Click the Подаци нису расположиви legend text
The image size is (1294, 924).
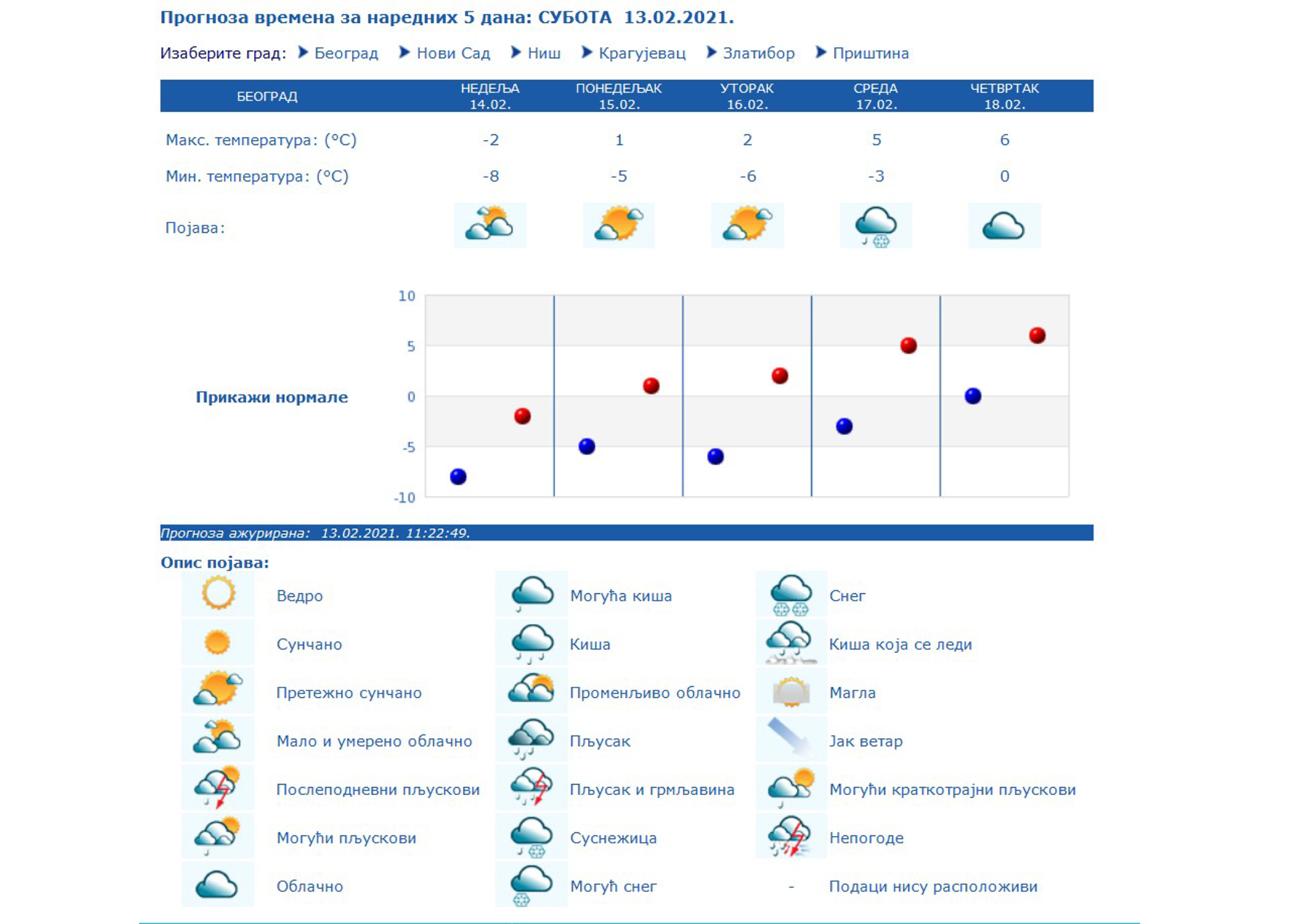[x=933, y=886]
